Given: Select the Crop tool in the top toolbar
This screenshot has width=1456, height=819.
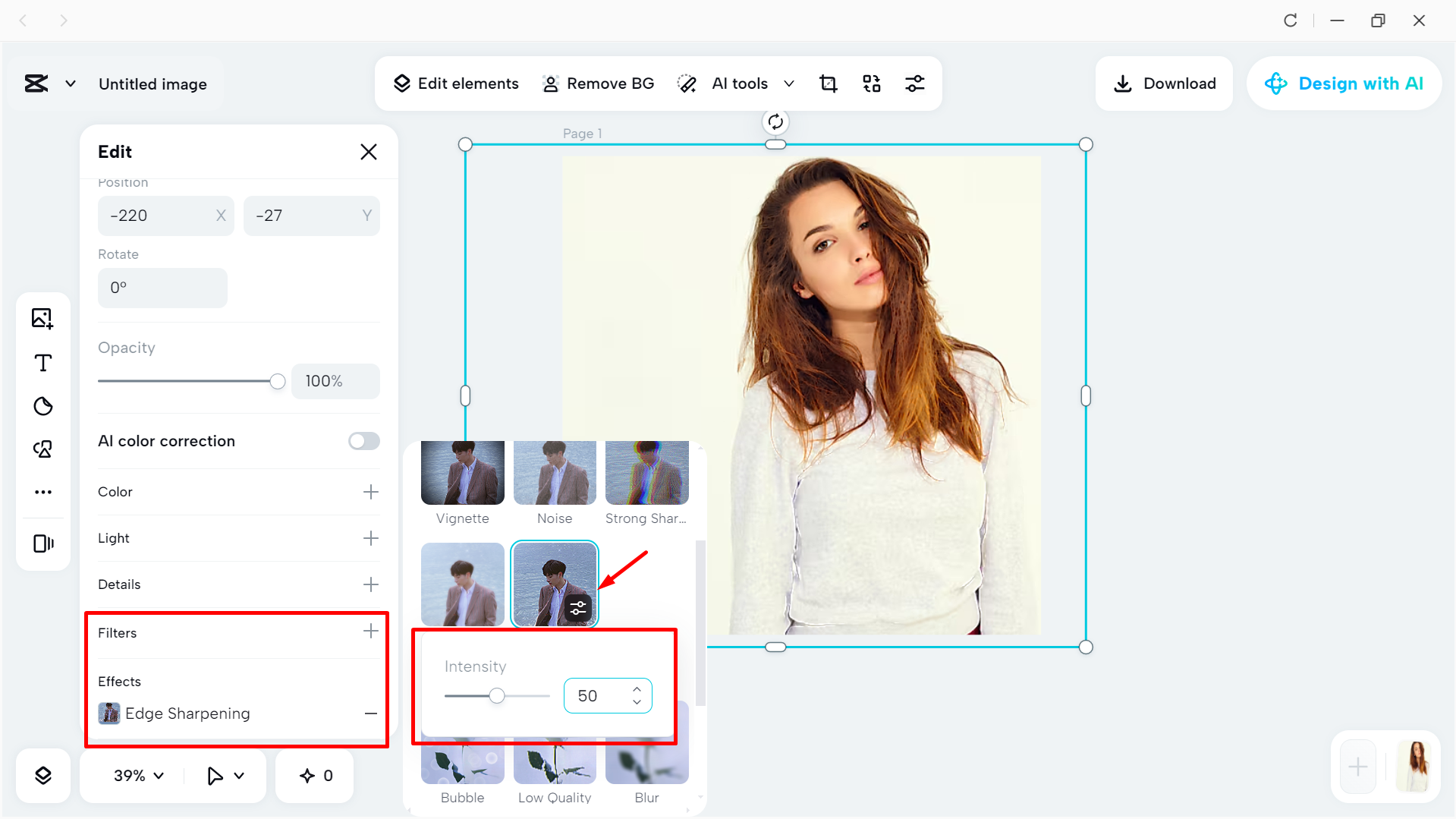Looking at the screenshot, I should [828, 83].
